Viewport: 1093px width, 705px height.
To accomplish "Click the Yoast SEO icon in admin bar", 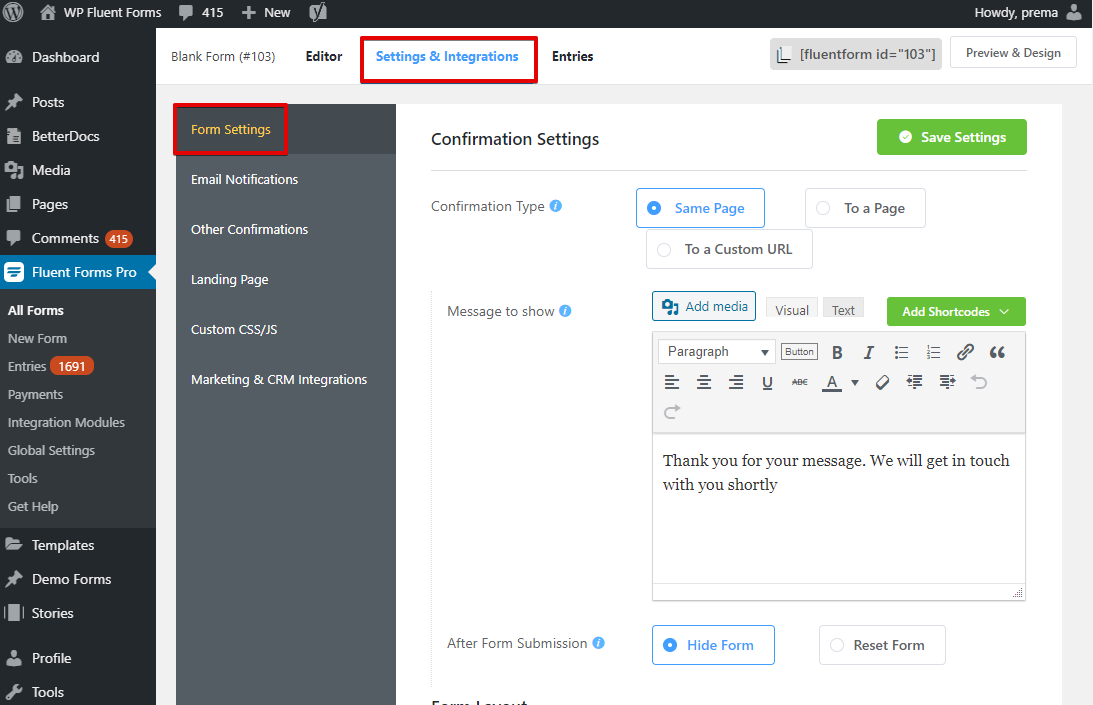I will point(318,12).
